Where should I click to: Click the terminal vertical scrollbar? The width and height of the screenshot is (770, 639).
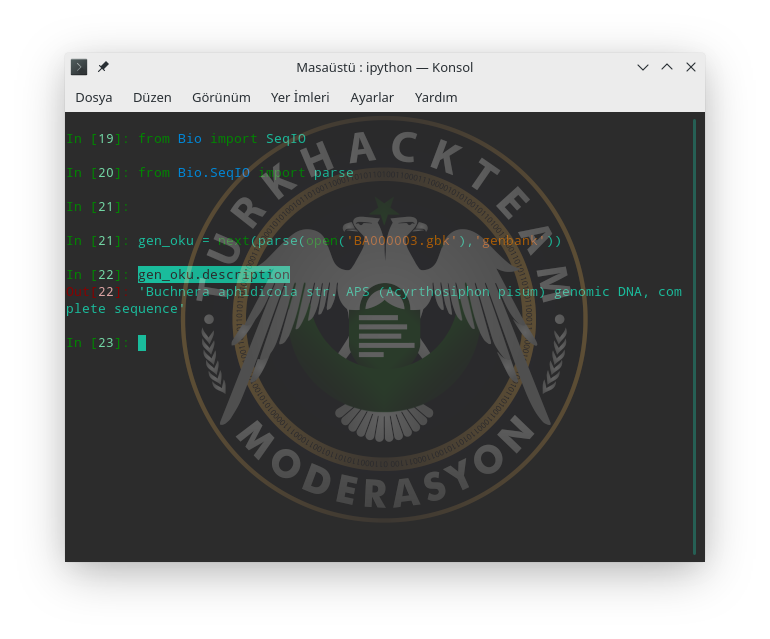click(694, 336)
